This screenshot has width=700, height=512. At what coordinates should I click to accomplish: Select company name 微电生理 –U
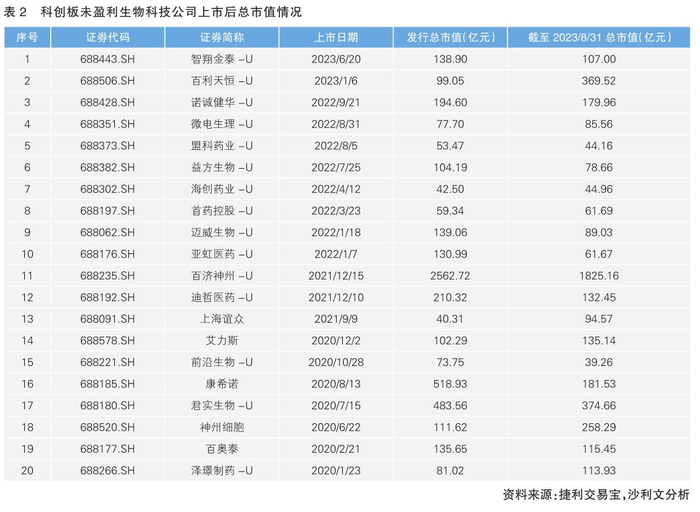coord(222,124)
